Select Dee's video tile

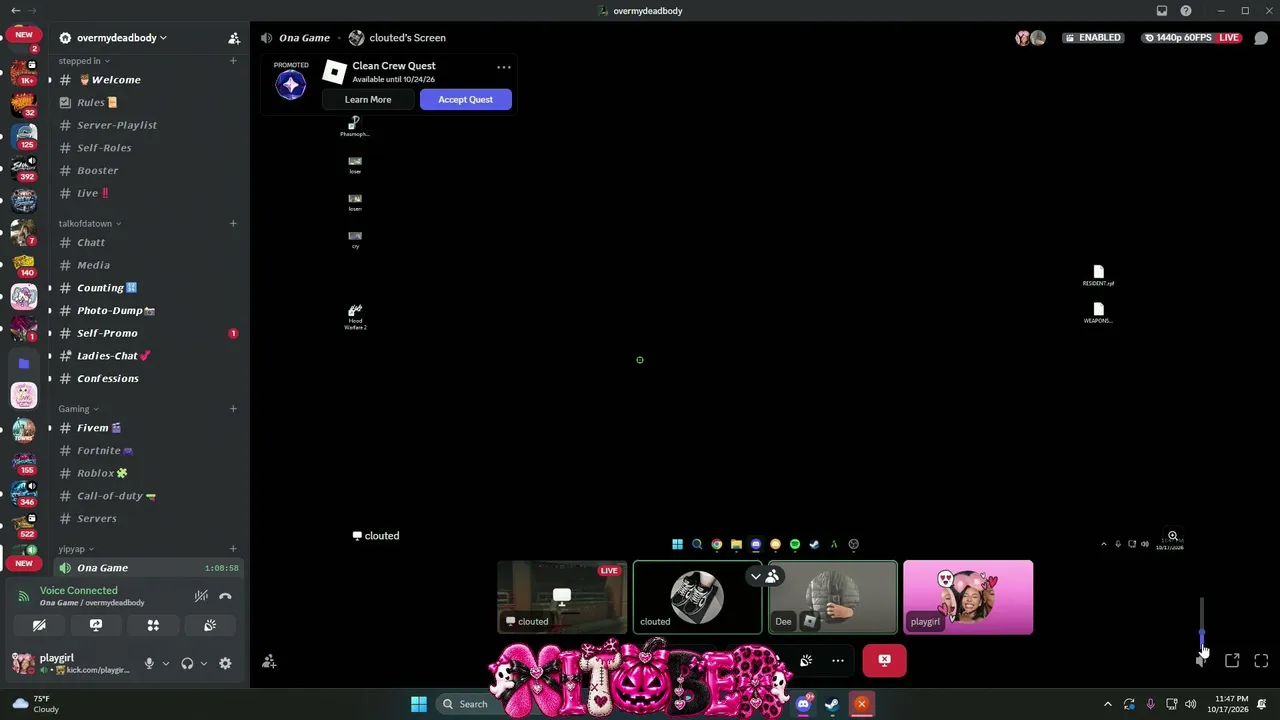point(833,597)
